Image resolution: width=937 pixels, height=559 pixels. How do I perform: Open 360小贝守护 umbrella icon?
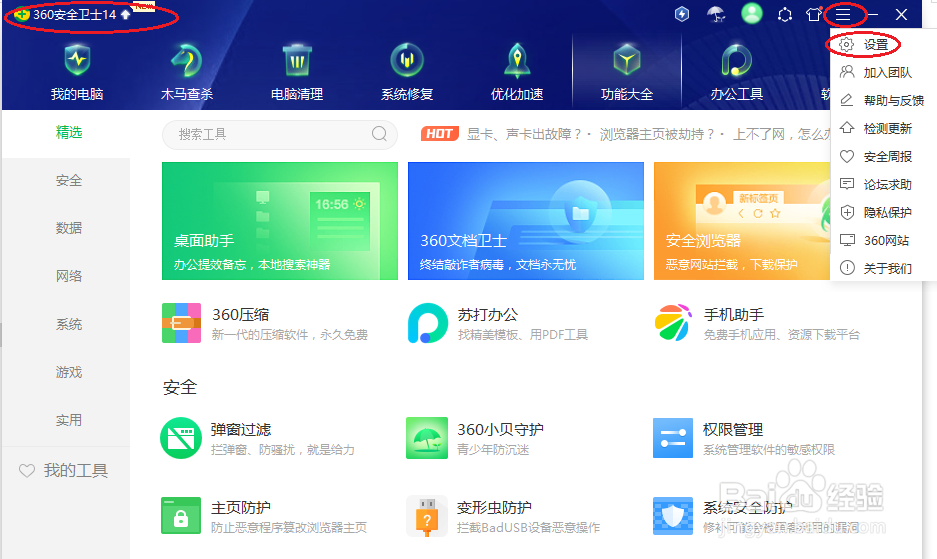[x=427, y=438]
